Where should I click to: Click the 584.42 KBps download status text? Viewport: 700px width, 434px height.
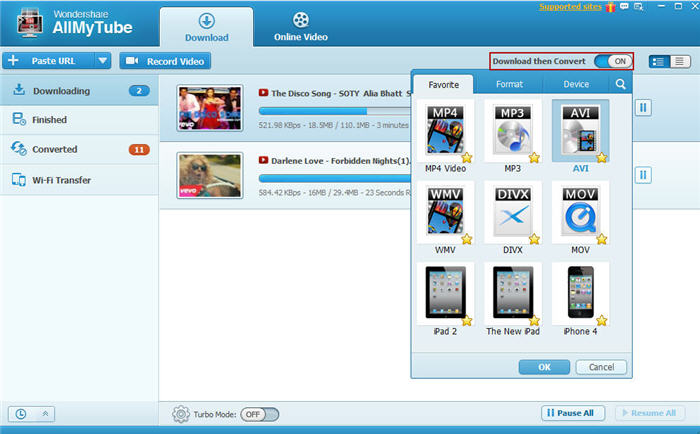pos(335,192)
